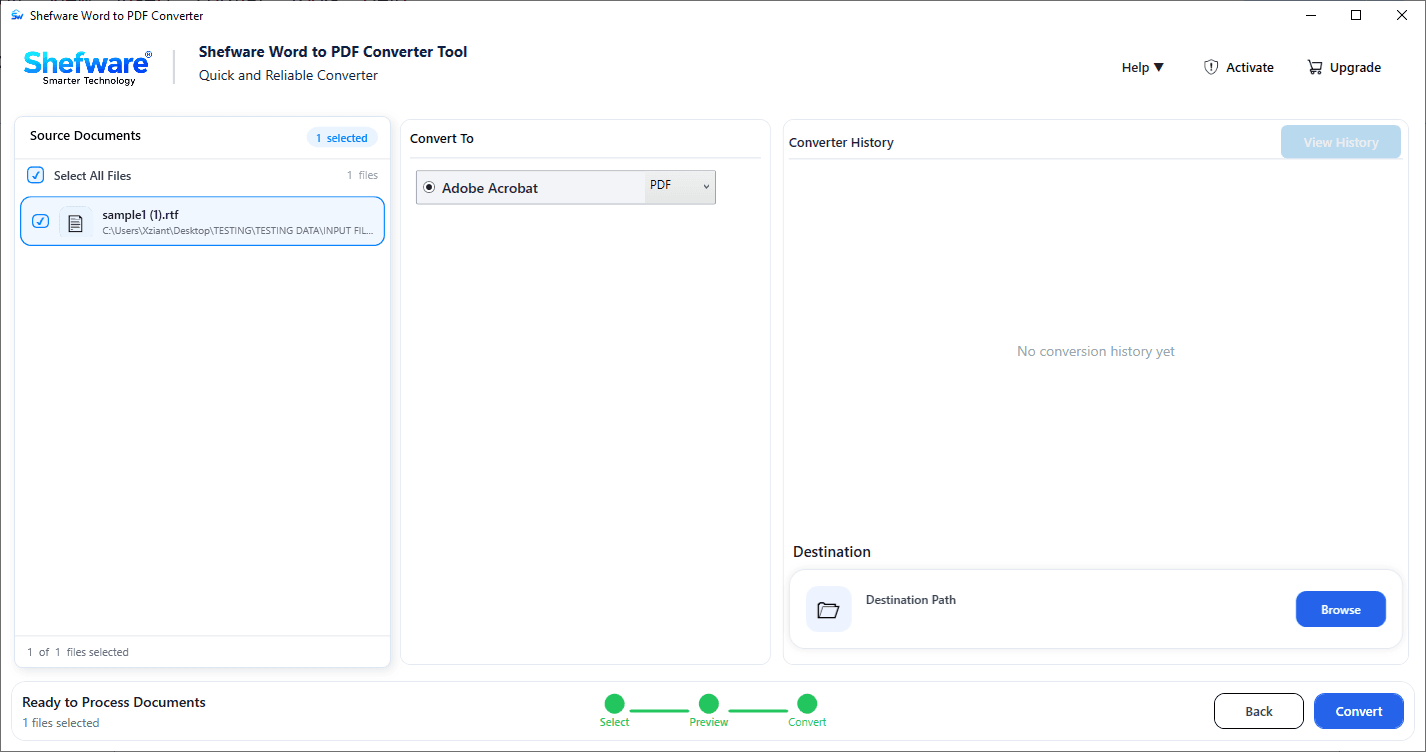
Task: Click the green Preview step circle
Action: point(708,704)
